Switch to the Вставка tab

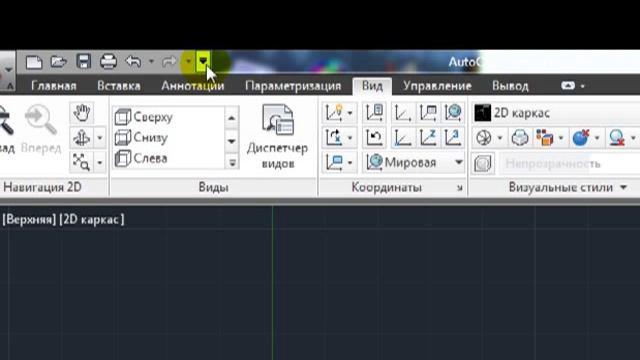(119, 86)
